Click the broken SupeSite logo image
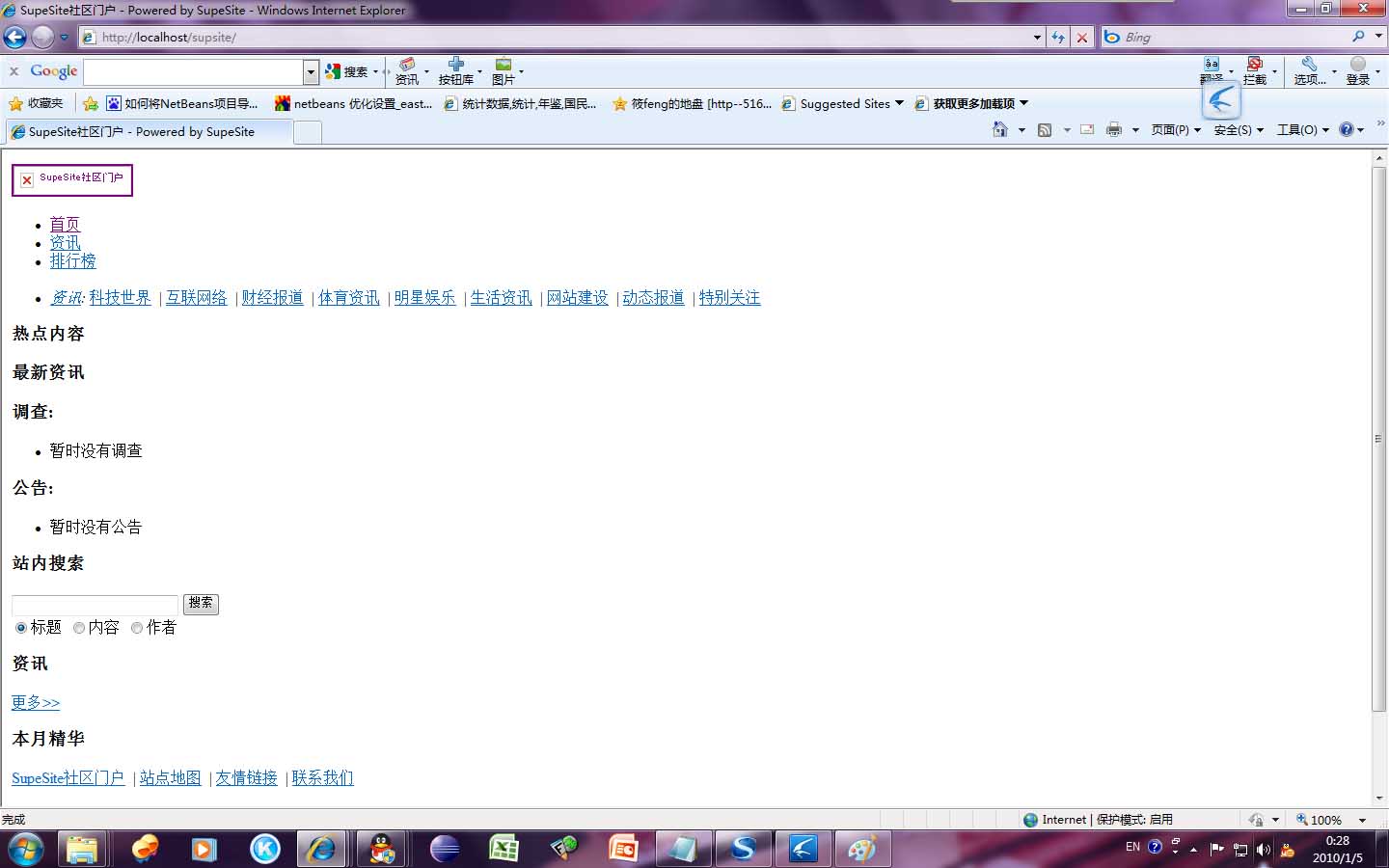The width and height of the screenshot is (1389, 868). [x=72, y=179]
